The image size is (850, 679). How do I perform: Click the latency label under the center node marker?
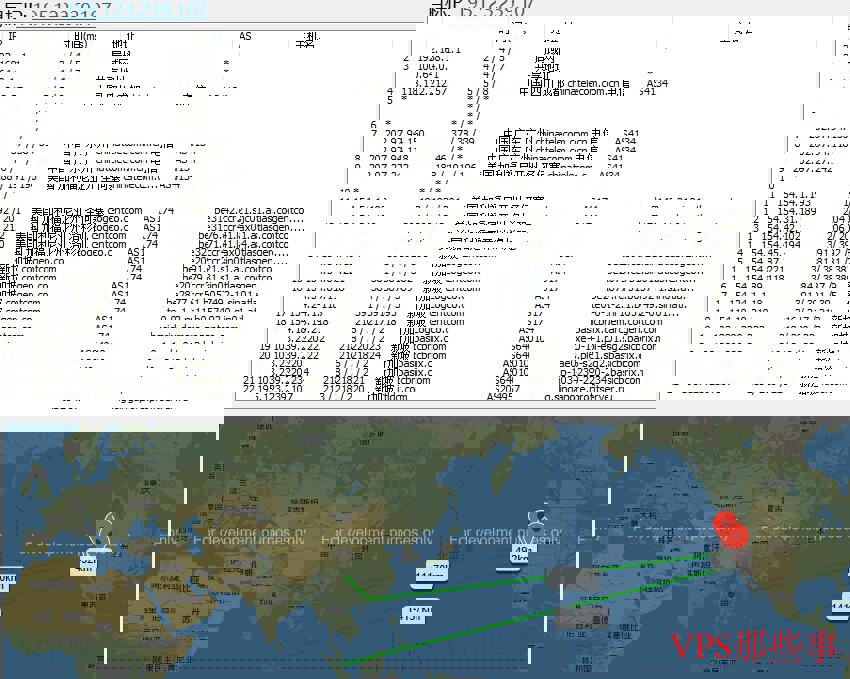(521, 551)
